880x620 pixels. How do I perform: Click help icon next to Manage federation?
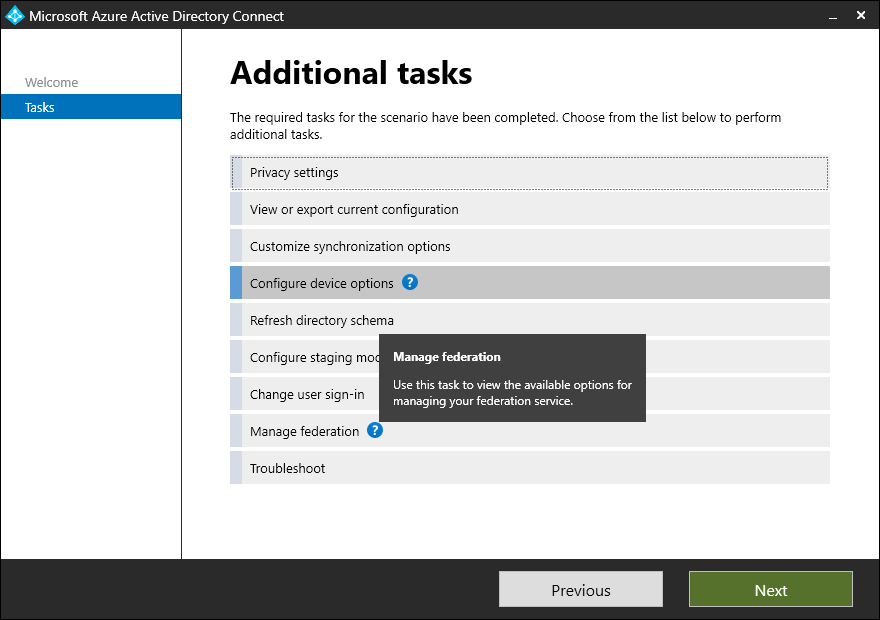tap(375, 430)
